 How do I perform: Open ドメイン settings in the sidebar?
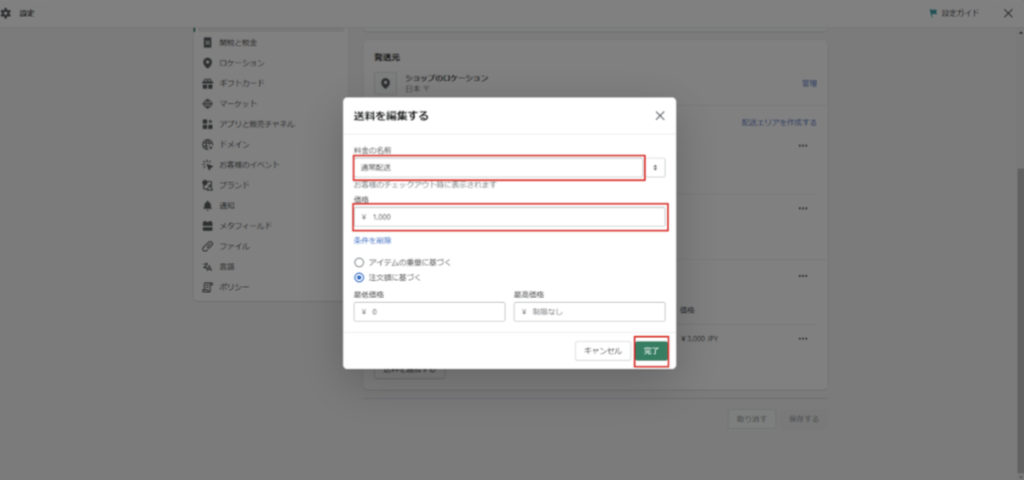click(x=234, y=144)
